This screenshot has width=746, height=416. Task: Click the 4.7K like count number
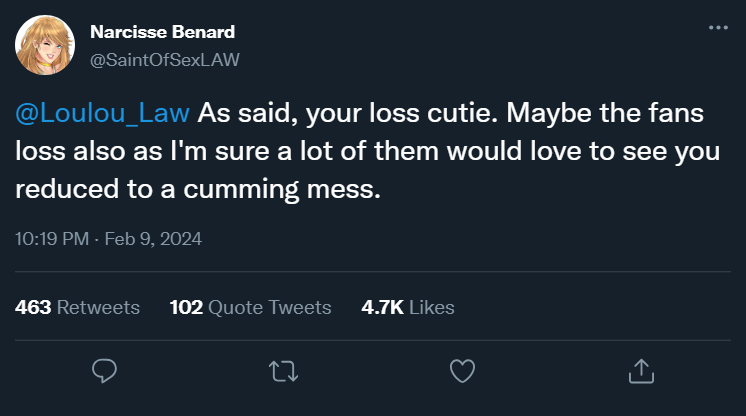click(x=382, y=307)
